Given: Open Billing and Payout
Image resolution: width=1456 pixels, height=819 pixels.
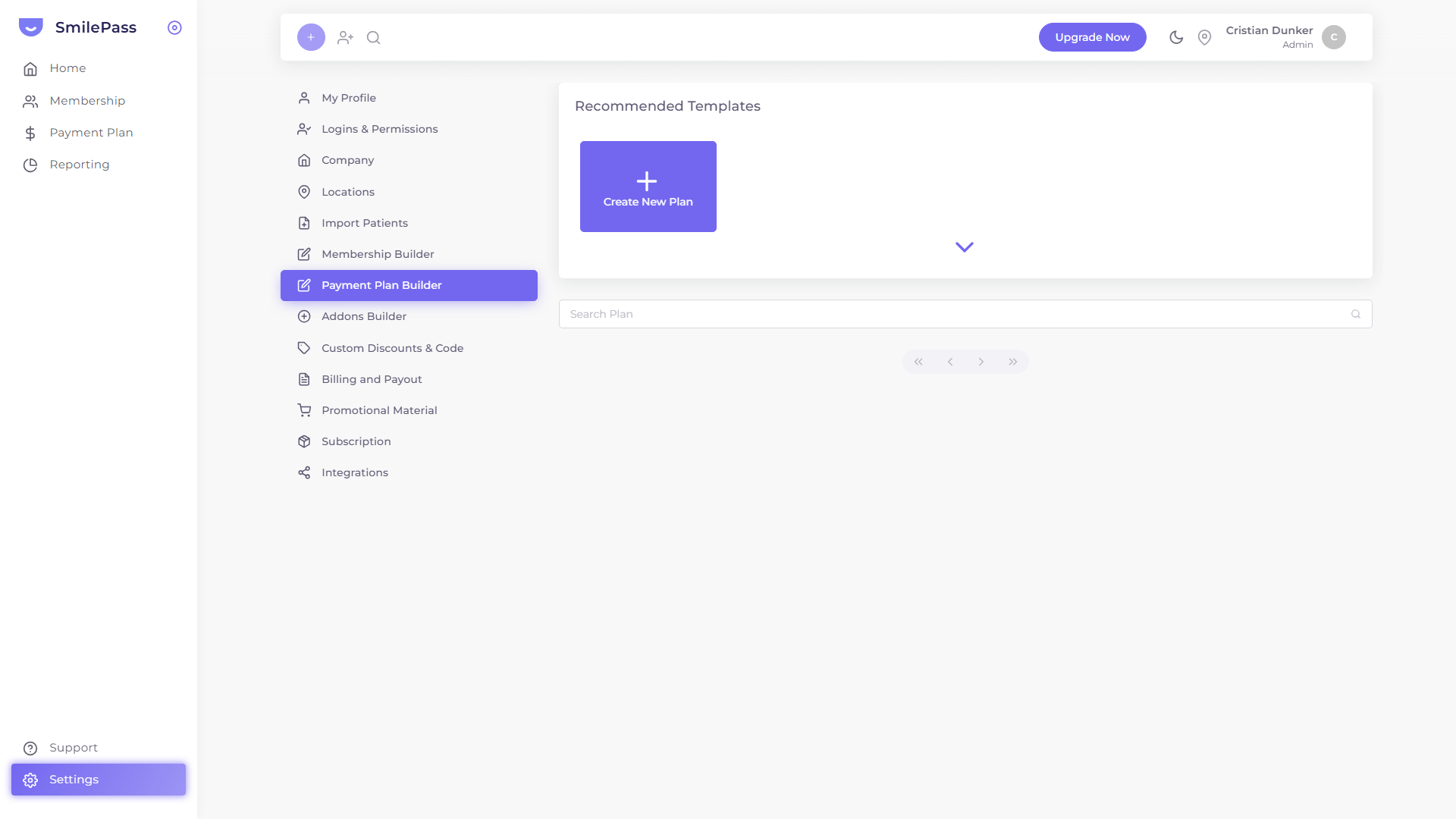Looking at the screenshot, I should click(409, 379).
